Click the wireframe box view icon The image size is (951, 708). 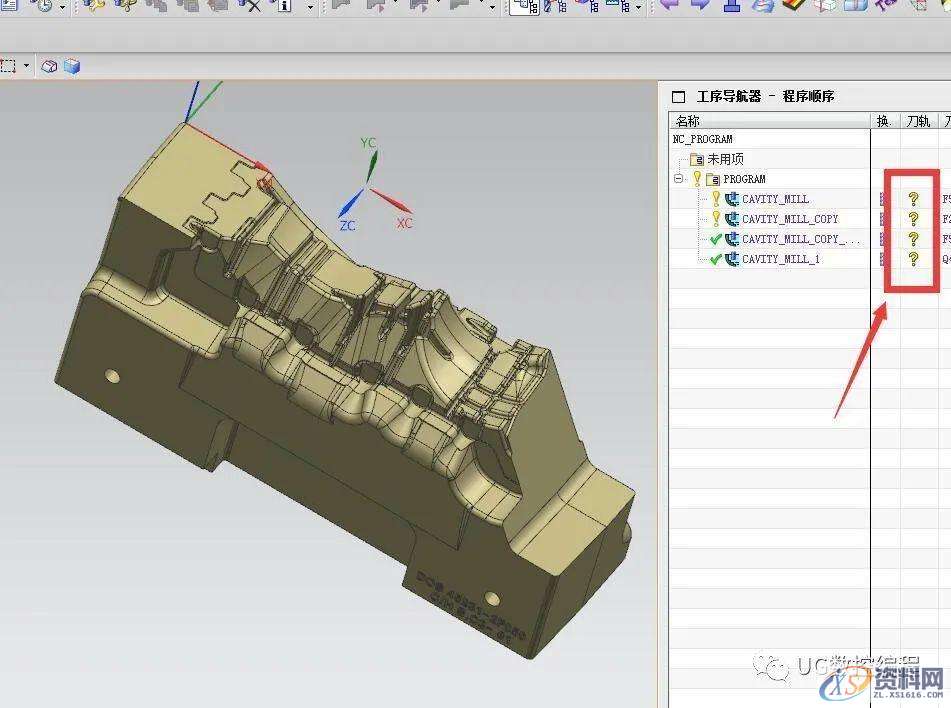click(x=50, y=67)
